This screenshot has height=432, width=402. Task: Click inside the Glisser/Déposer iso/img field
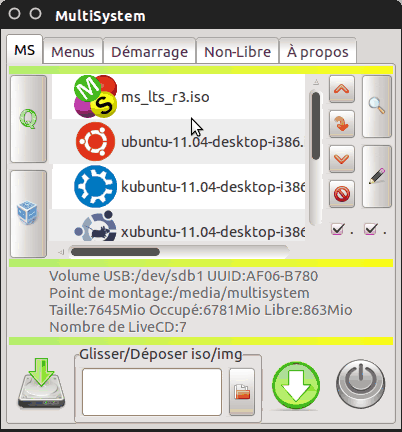pyautogui.click(x=152, y=392)
